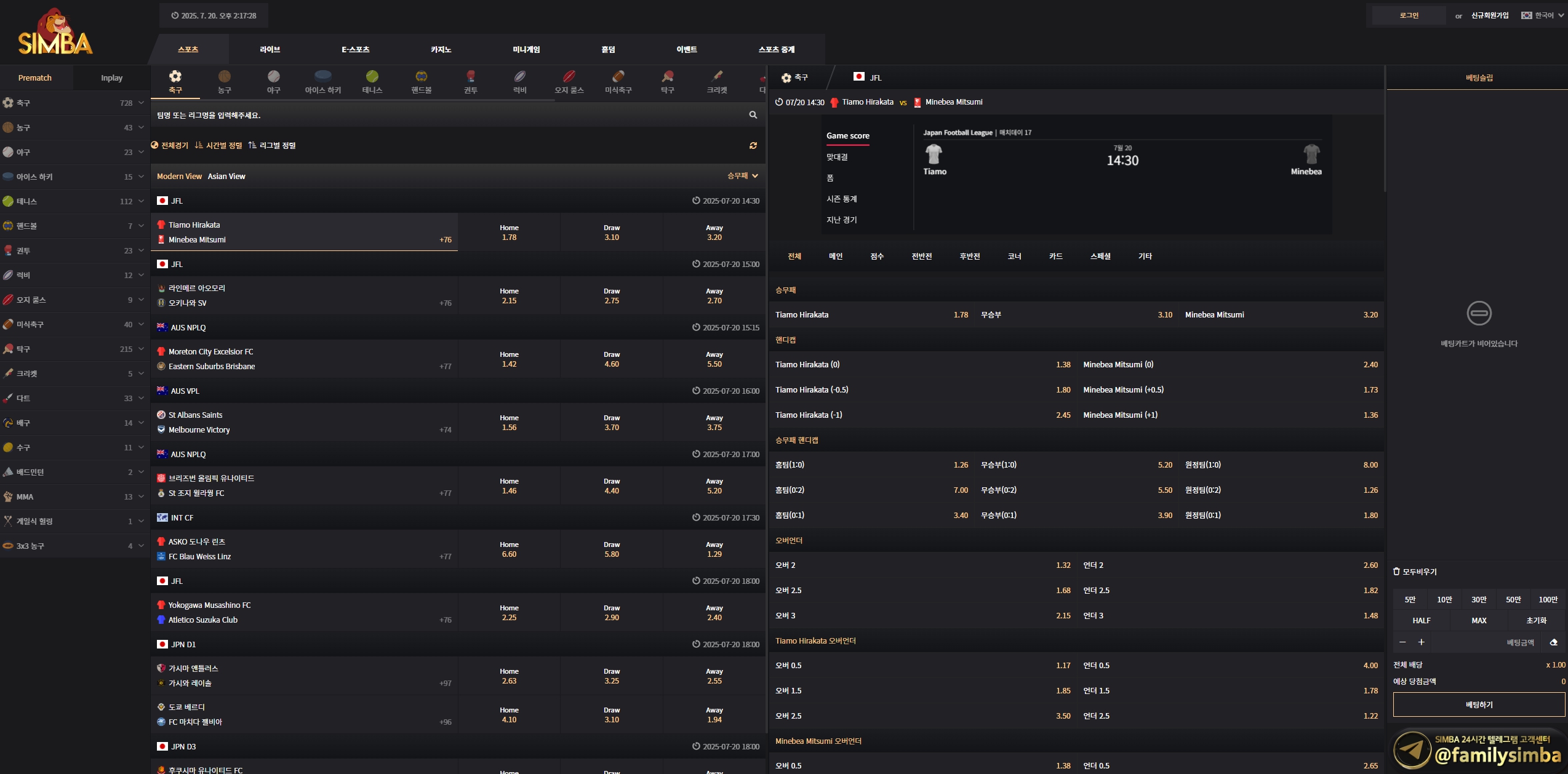Select the Aussie rules (오지 룰스) icon tab

click(569, 82)
